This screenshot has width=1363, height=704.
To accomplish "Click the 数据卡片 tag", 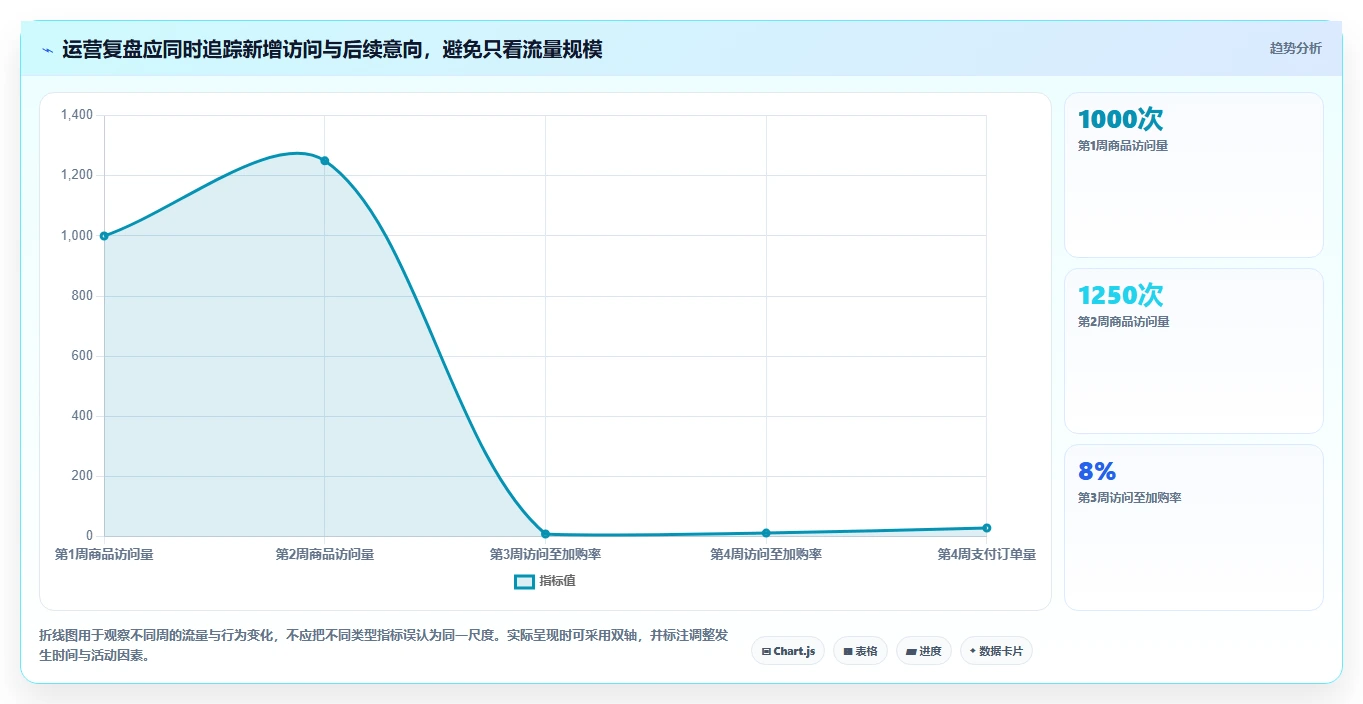I will point(996,651).
